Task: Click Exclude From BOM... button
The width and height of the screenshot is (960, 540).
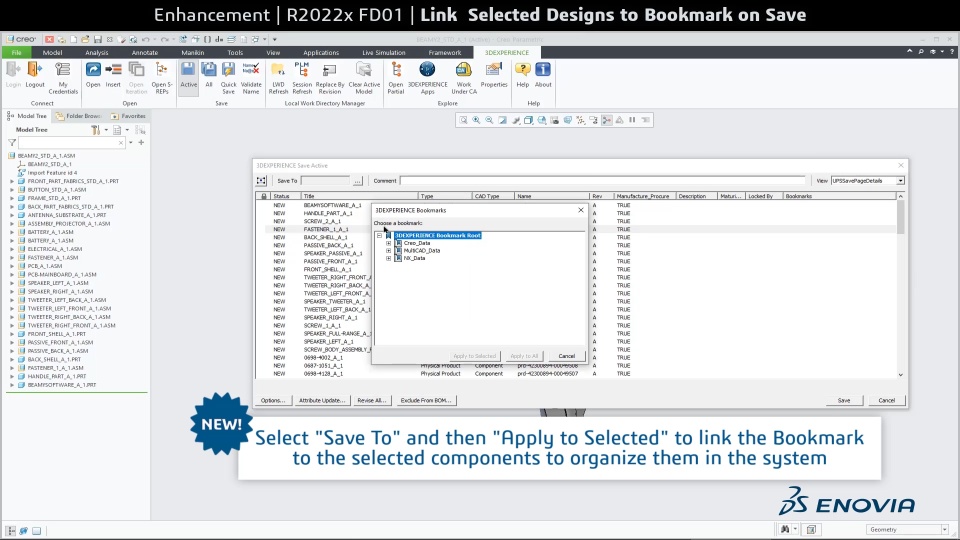Action: coord(426,400)
